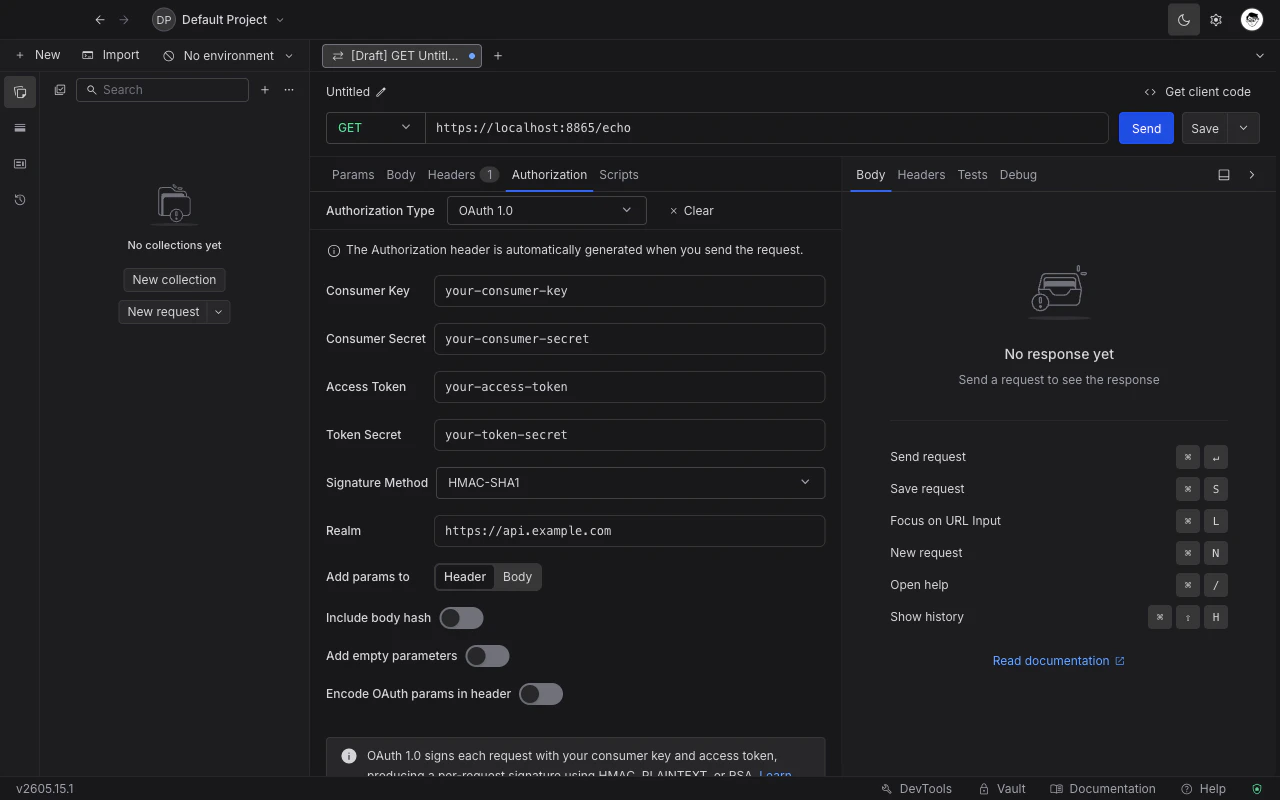Open Authorization Type OAuth 1.0 dropdown
Viewport: 1280px width, 800px height.
[x=546, y=211]
